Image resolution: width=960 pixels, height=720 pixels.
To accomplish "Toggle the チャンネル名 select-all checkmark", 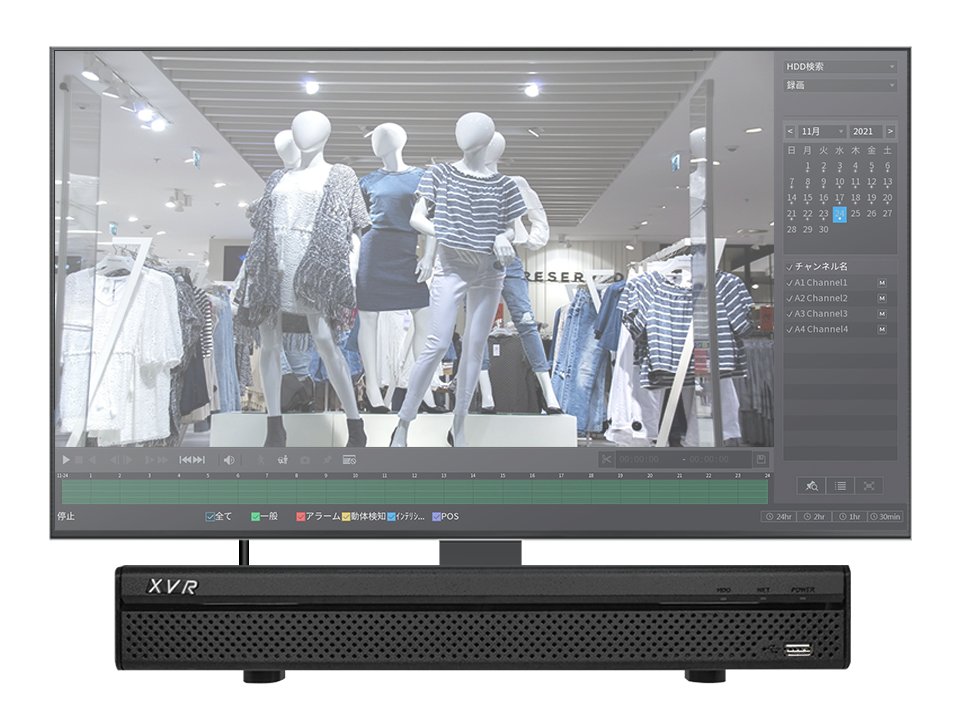I will [x=790, y=267].
